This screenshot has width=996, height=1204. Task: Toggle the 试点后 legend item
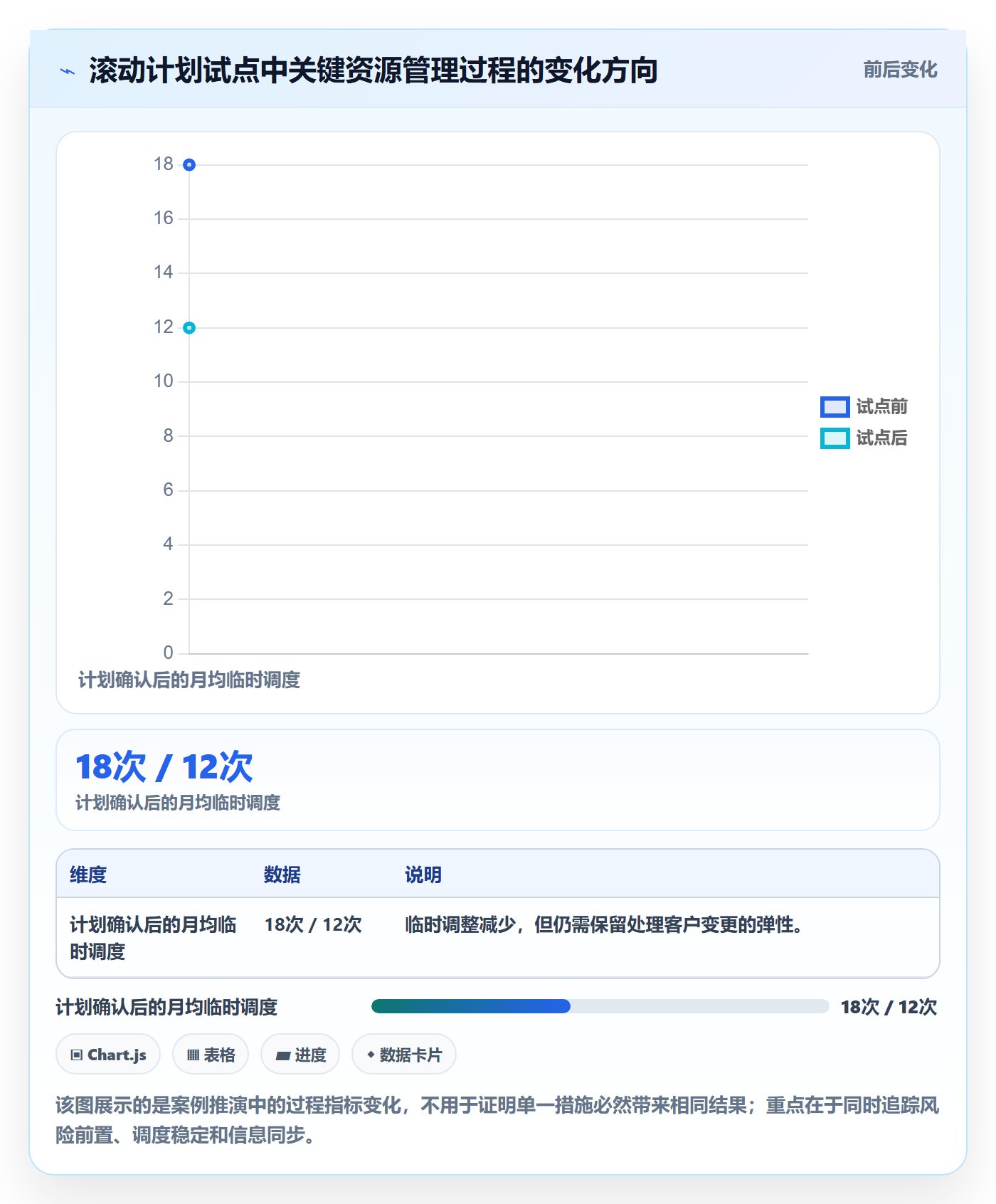click(864, 438)
